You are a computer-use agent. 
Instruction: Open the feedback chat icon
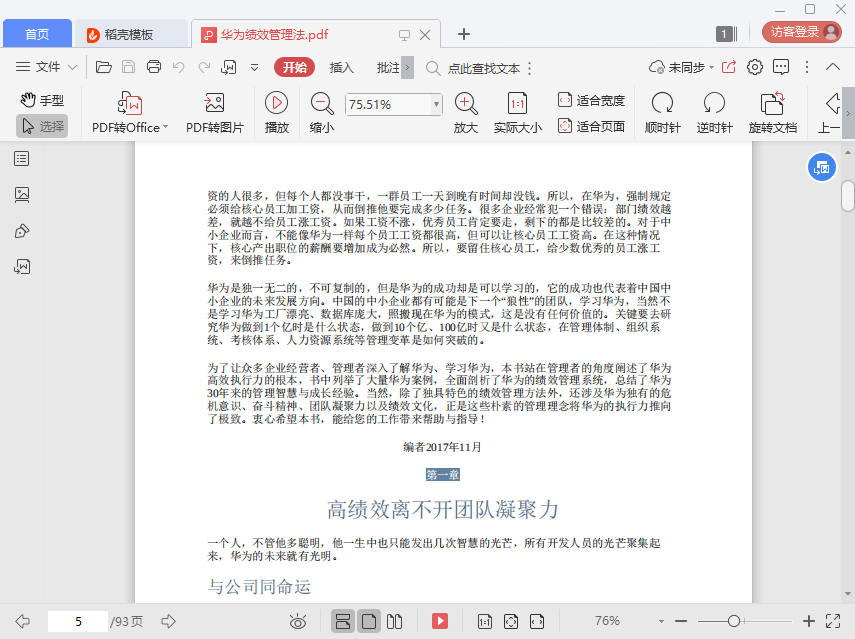click(781, 67)
